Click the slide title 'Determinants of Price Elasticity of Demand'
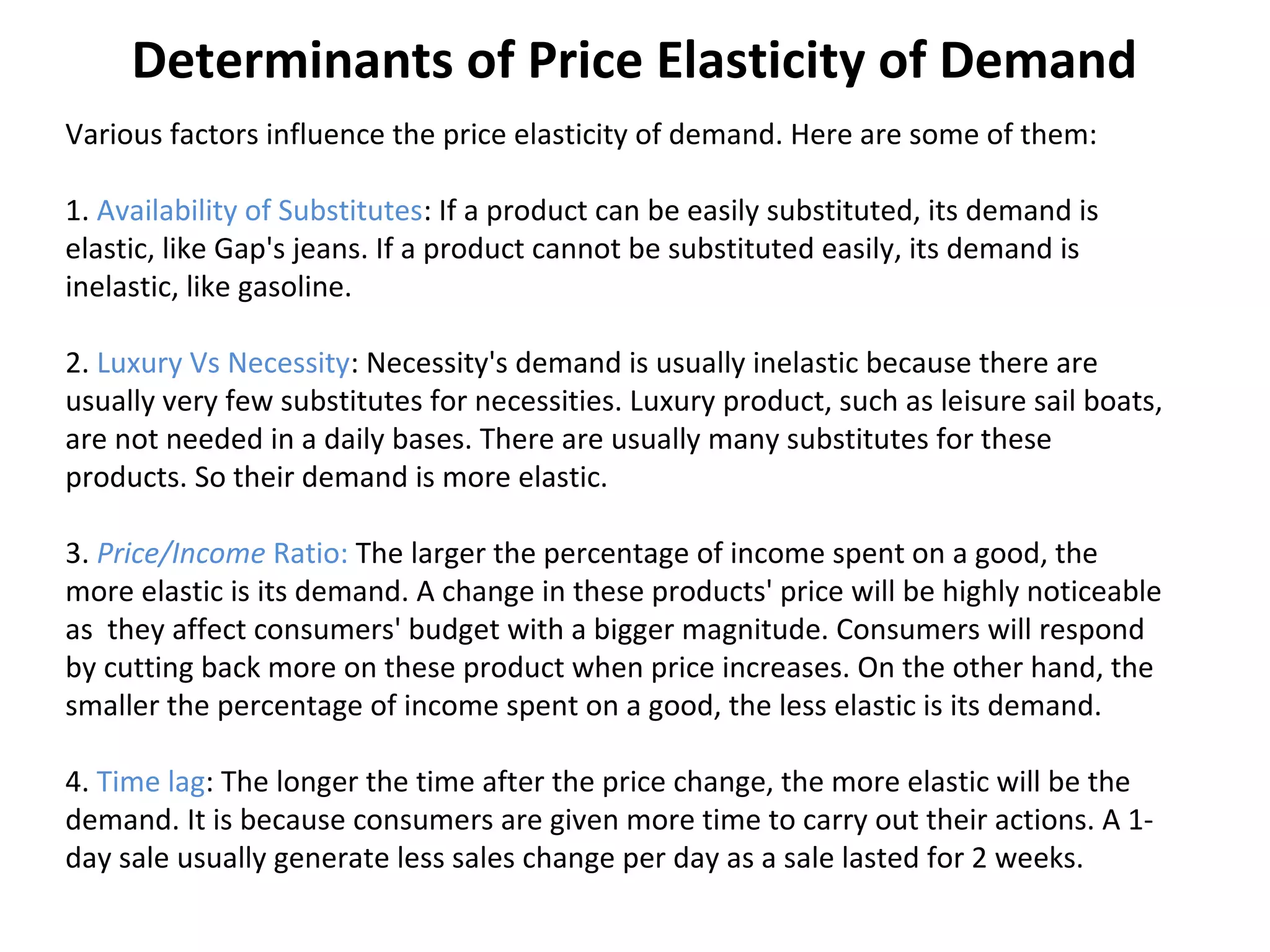 tap(634, 61)
